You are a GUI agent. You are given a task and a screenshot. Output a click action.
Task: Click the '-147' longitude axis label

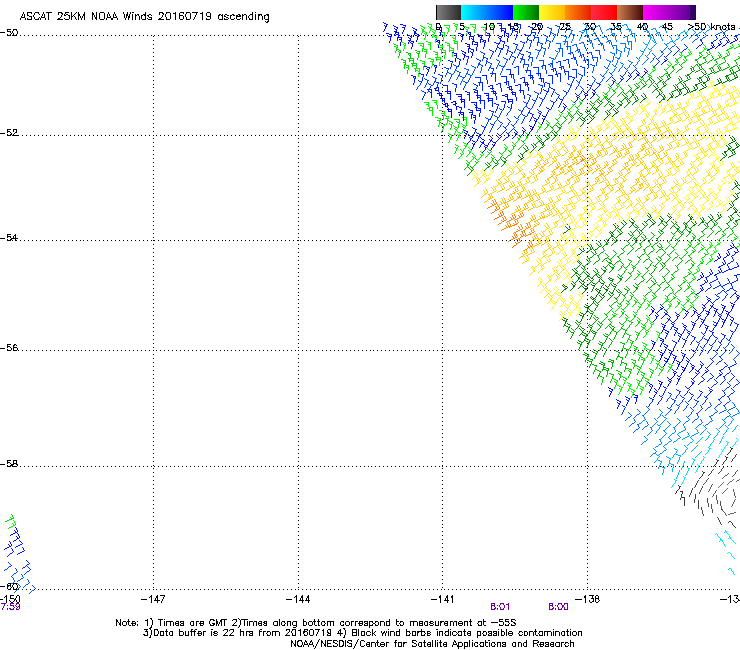[153, 599]
